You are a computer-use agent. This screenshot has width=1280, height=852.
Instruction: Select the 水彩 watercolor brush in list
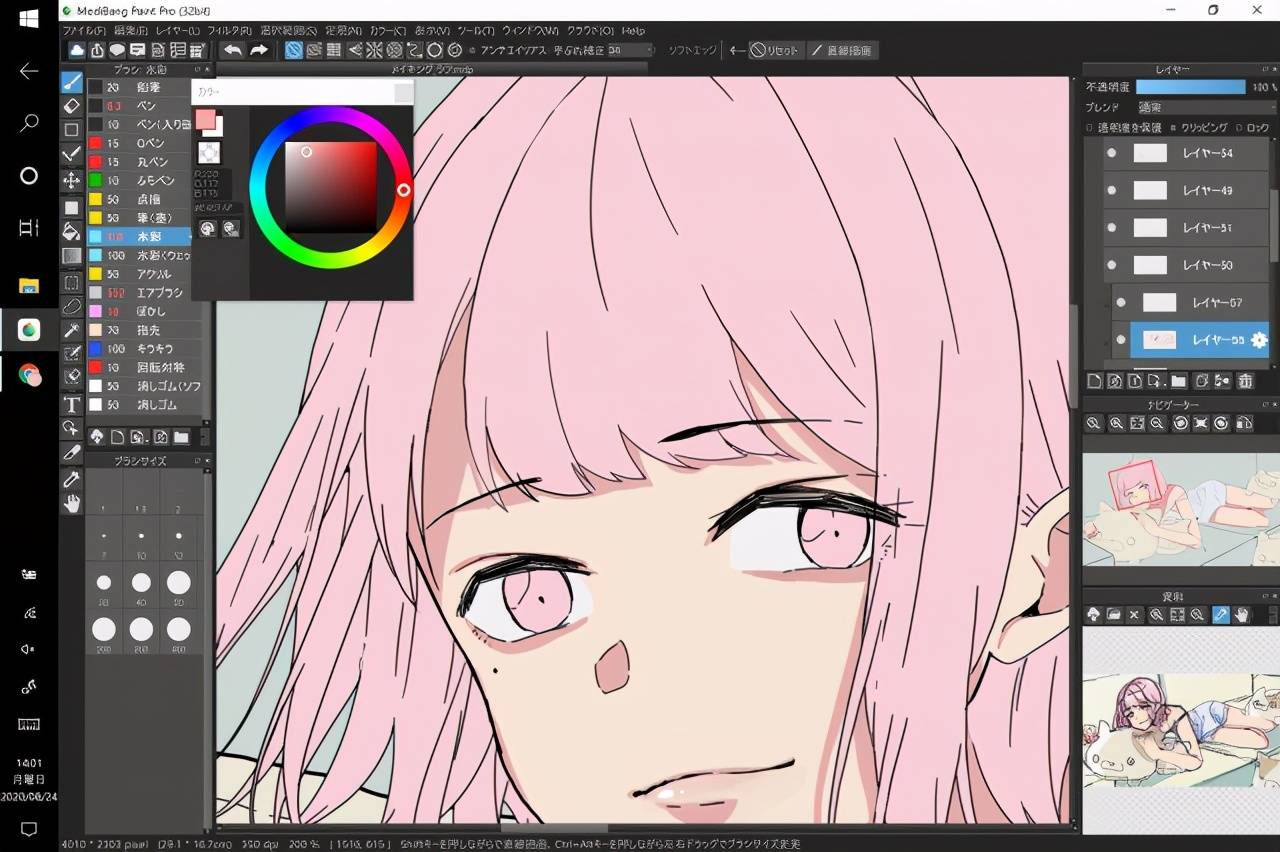[x=139, y=237]
